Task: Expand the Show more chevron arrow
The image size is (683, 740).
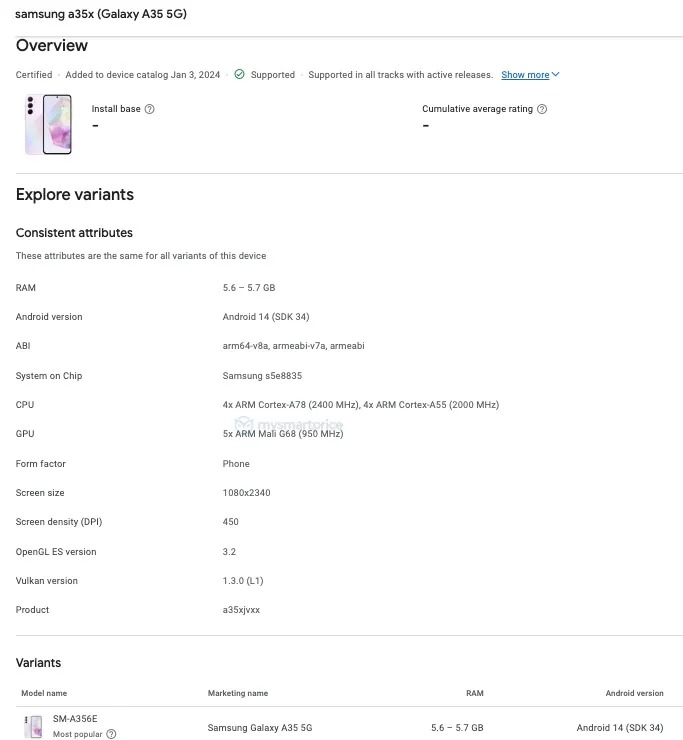Action: click(x=556, y=75)
